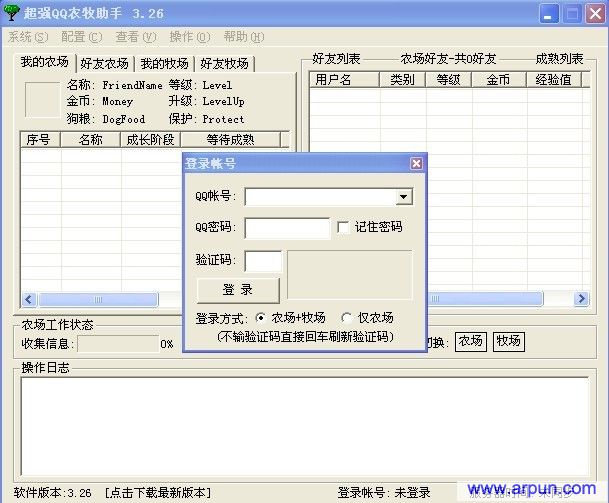Click the farm avatar picture box
Image resolution: width=609 pixels, height=503 pixels.
click(x=42, y=99)
